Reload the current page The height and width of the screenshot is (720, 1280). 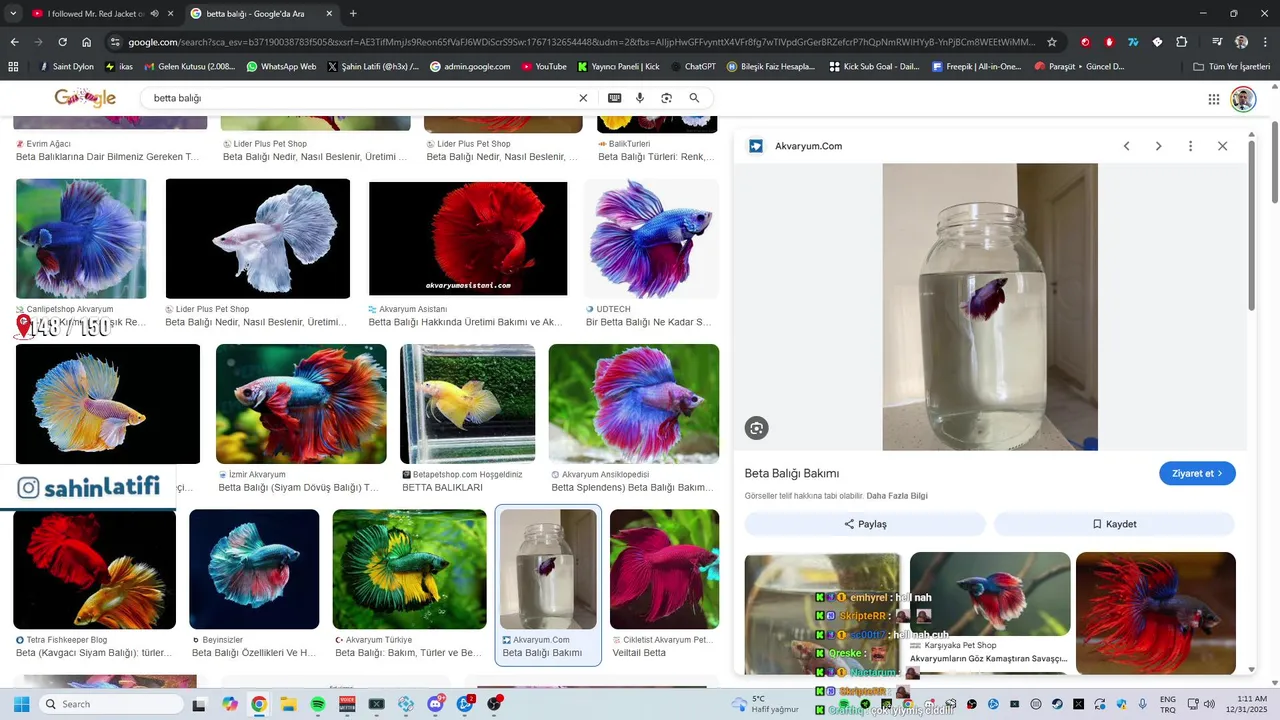click(62, 42)
